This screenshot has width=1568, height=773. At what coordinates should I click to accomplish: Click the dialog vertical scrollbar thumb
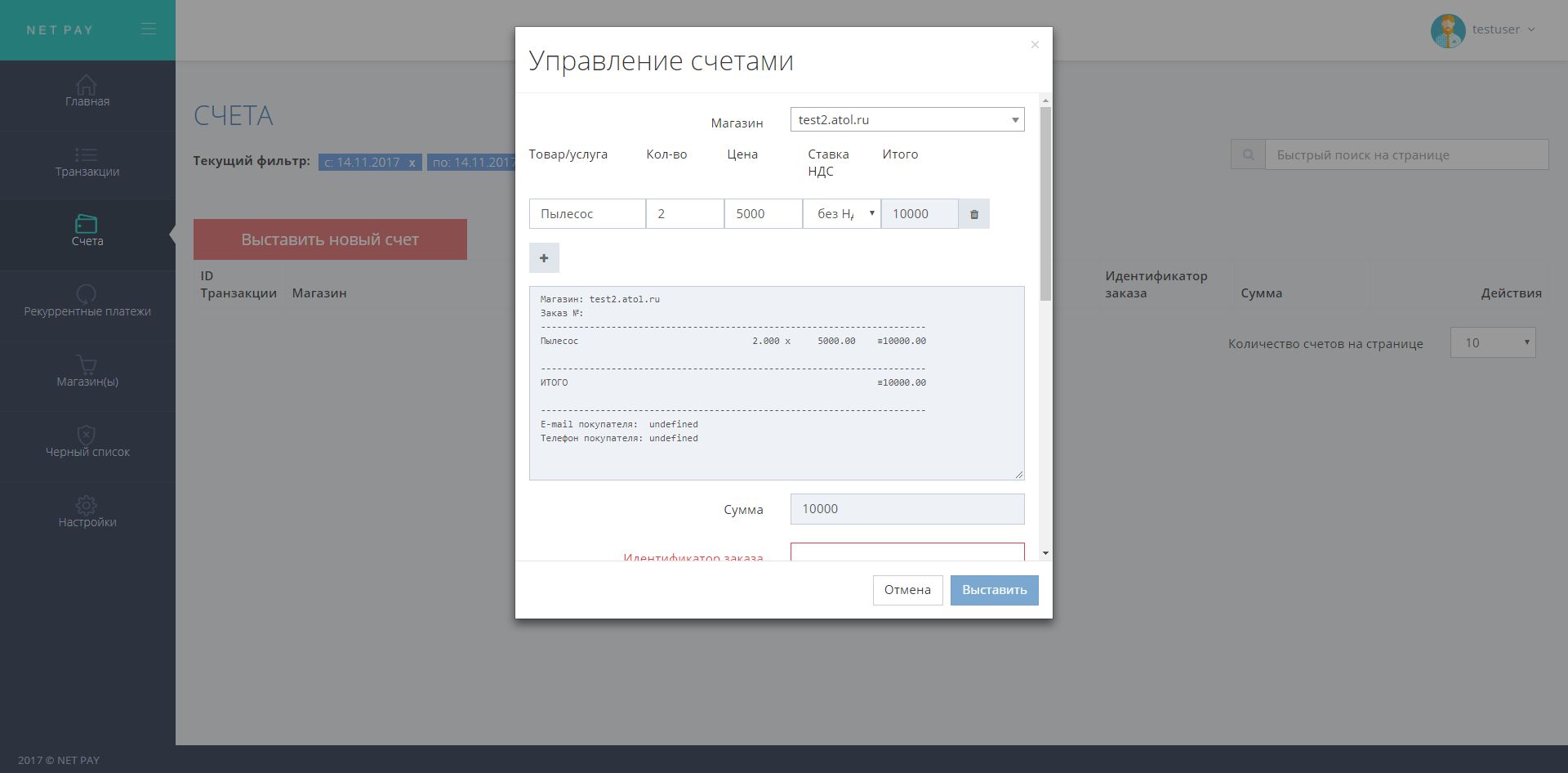(1045, 204)
